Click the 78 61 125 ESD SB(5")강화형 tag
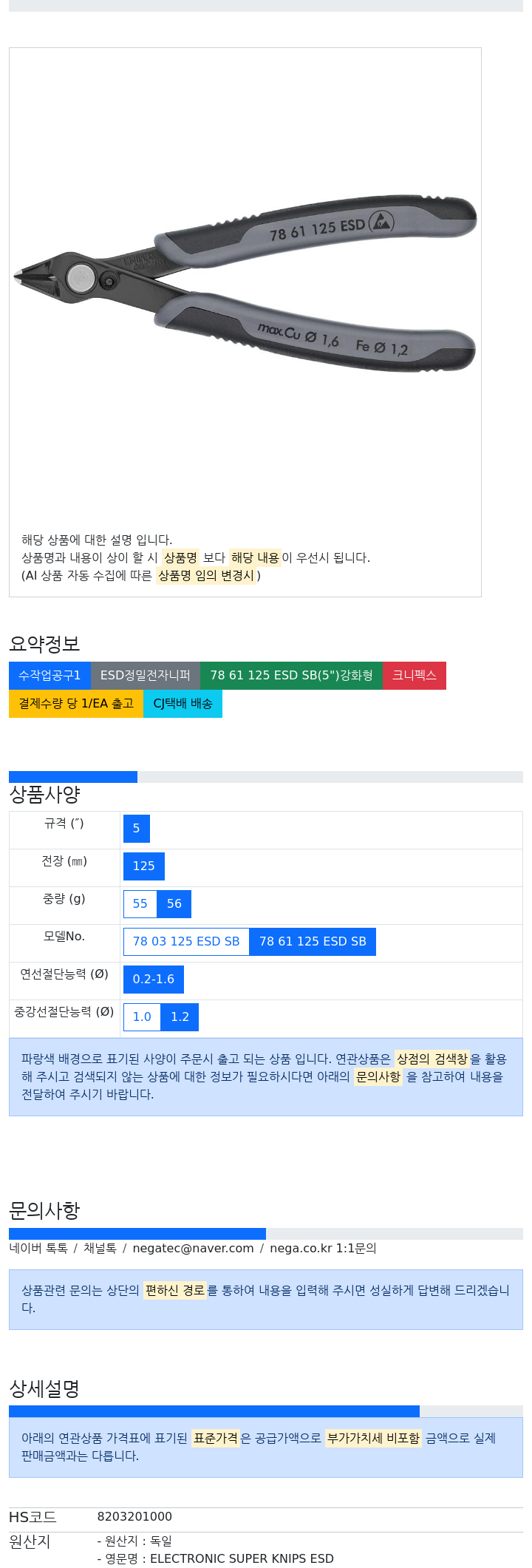The width and height of the screenshot is (532, 1568). [x=291, y=676]
